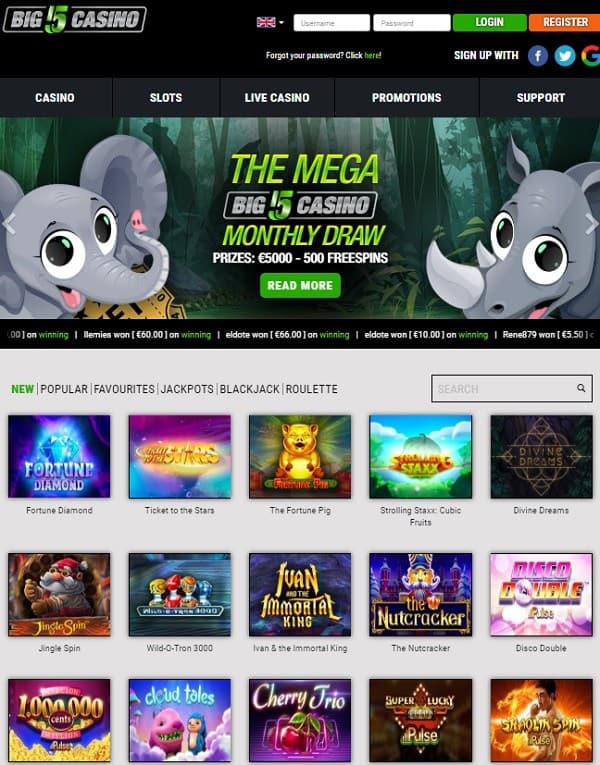Open the PROMOTIONS menu item

click(x=406, y=98)
